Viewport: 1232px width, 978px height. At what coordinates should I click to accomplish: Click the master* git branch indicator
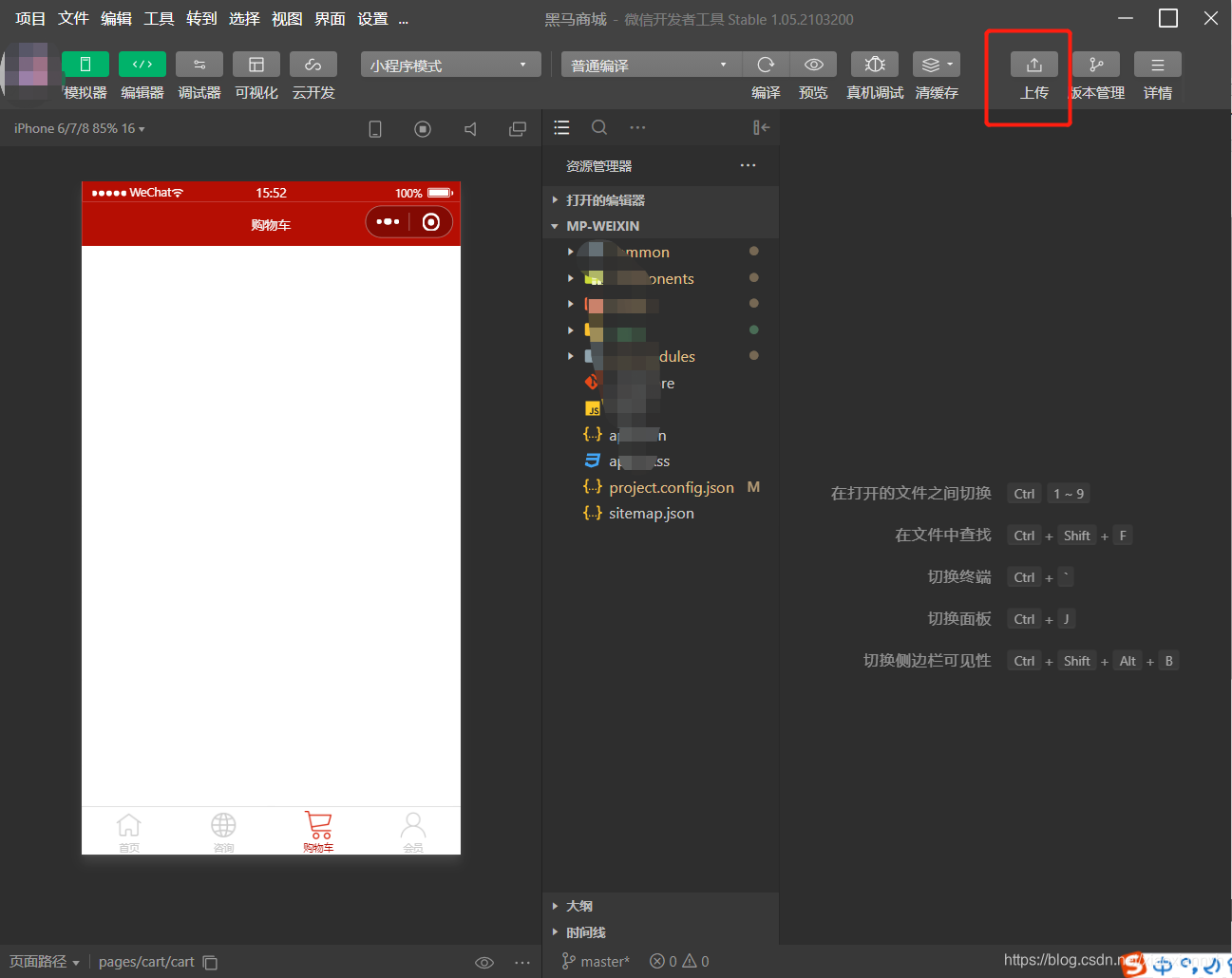(596, 962)
